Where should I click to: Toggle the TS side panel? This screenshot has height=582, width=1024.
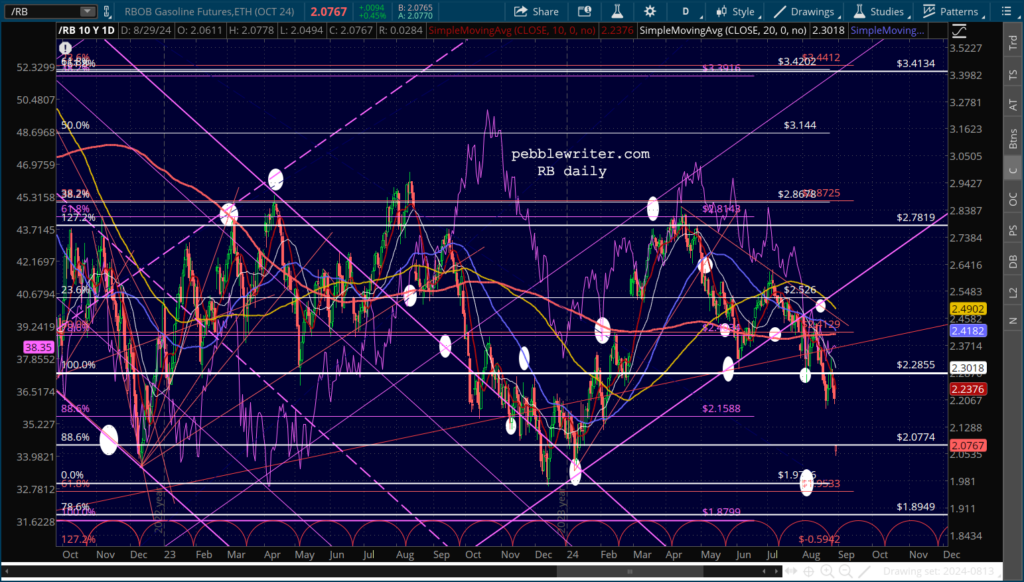click(1012, 76)
